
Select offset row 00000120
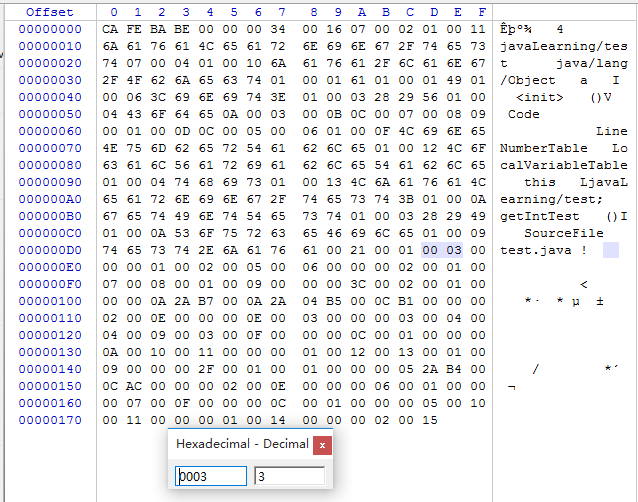(x=50, y=335)
